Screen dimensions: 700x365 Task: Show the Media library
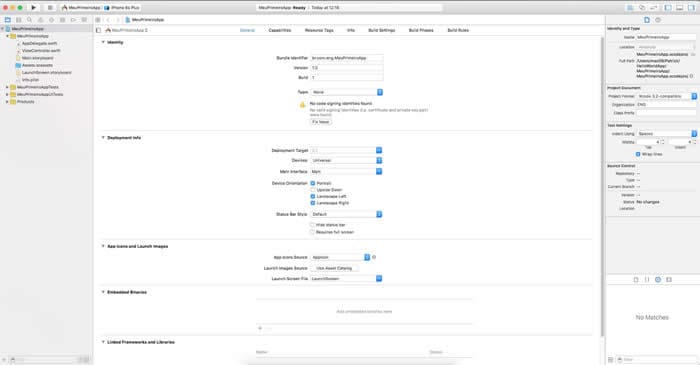coord(669,280)
